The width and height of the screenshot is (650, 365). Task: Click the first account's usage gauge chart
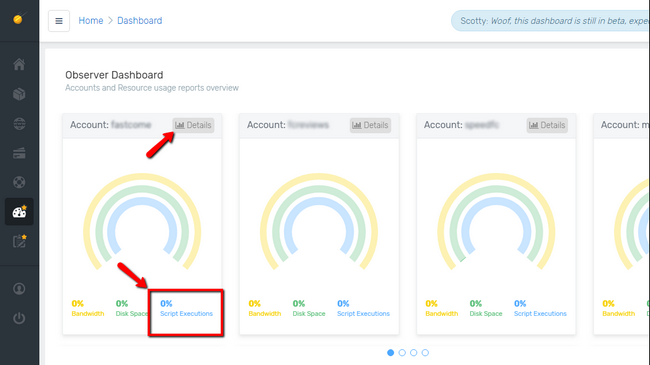click(x=142, y=222)
